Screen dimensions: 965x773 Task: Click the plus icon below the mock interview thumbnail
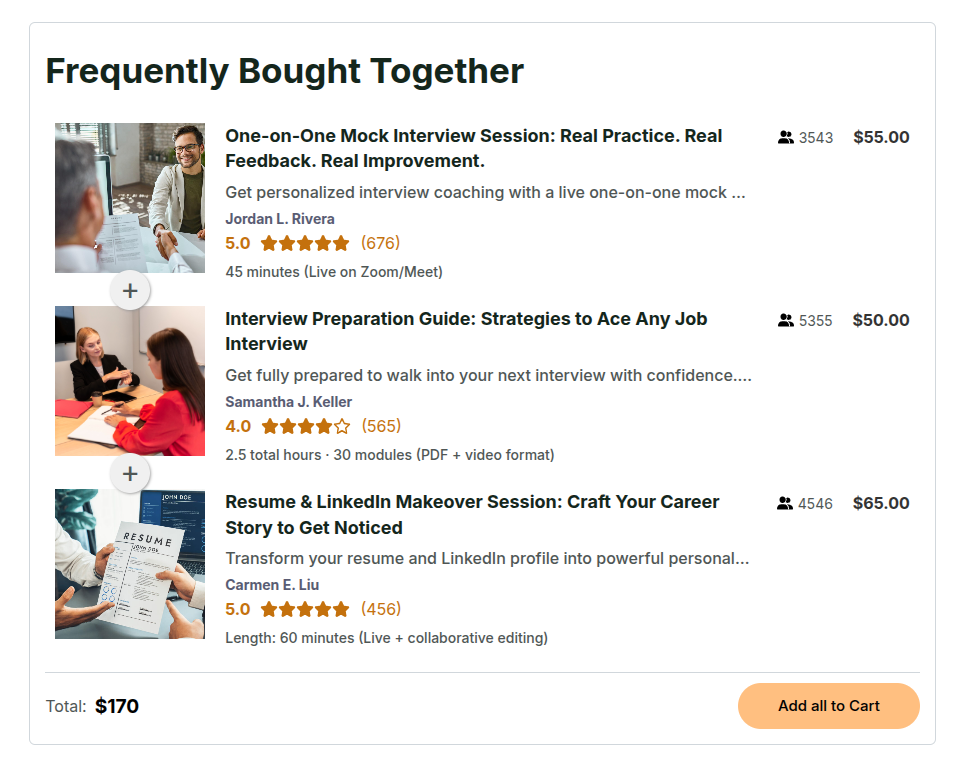(x=130, y=291)
